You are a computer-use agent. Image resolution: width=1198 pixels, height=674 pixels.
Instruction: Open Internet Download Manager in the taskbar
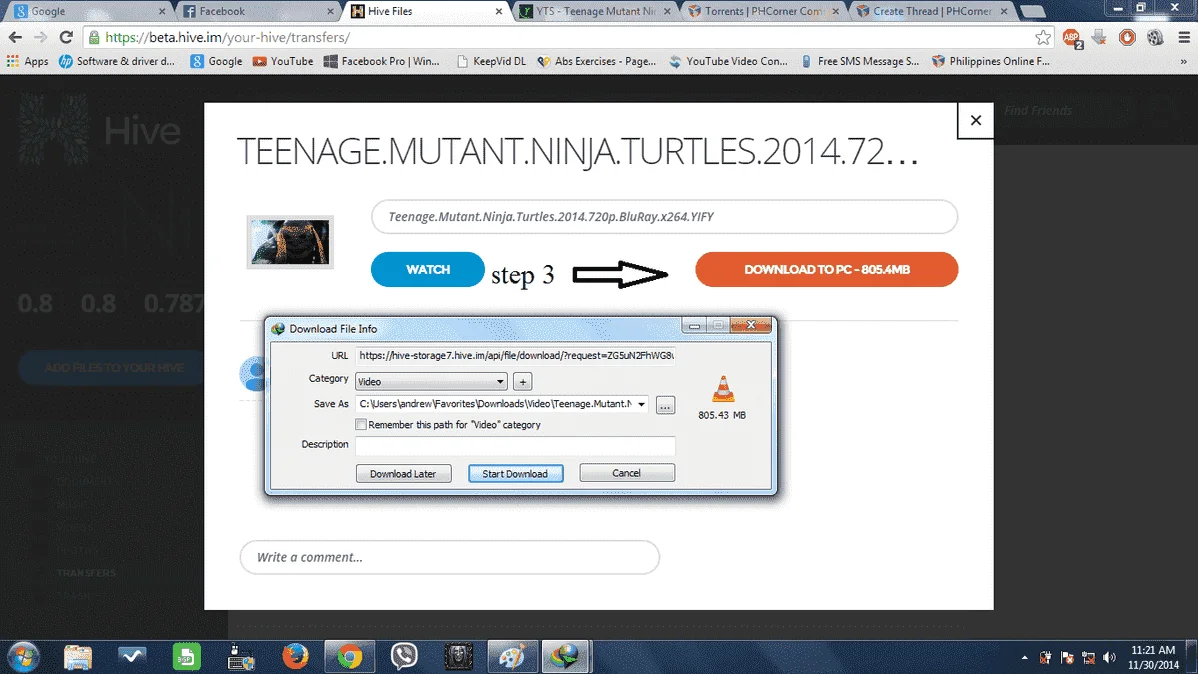565,656
